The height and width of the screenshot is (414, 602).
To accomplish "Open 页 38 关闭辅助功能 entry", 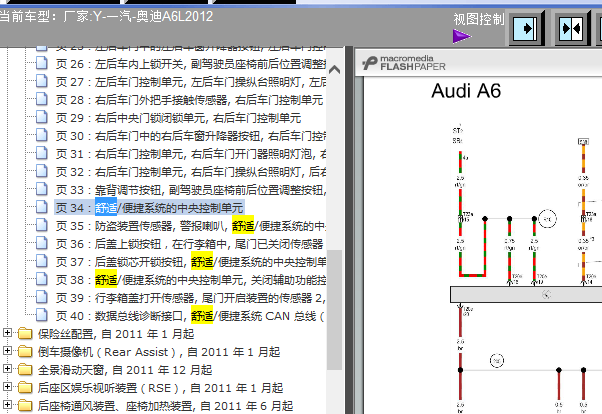I will tap(191, 280).
